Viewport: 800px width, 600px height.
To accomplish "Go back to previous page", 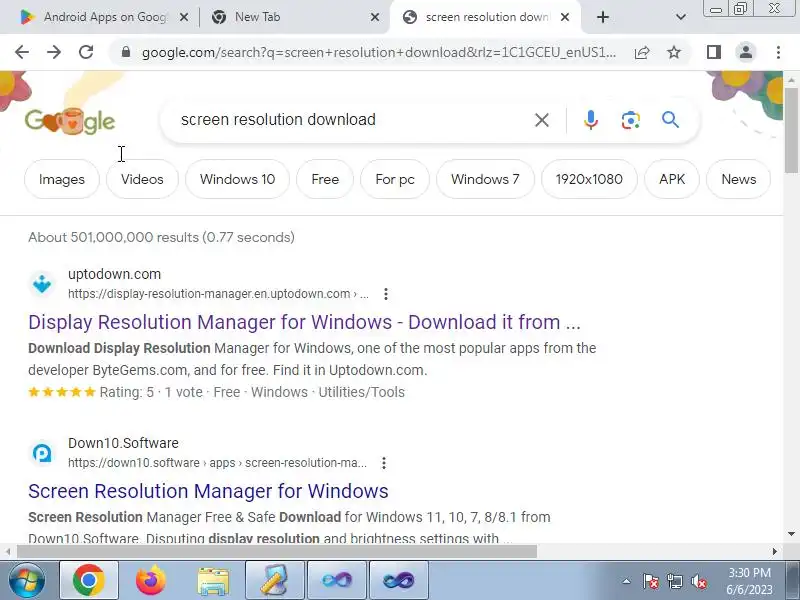I will tap(22, 52).
